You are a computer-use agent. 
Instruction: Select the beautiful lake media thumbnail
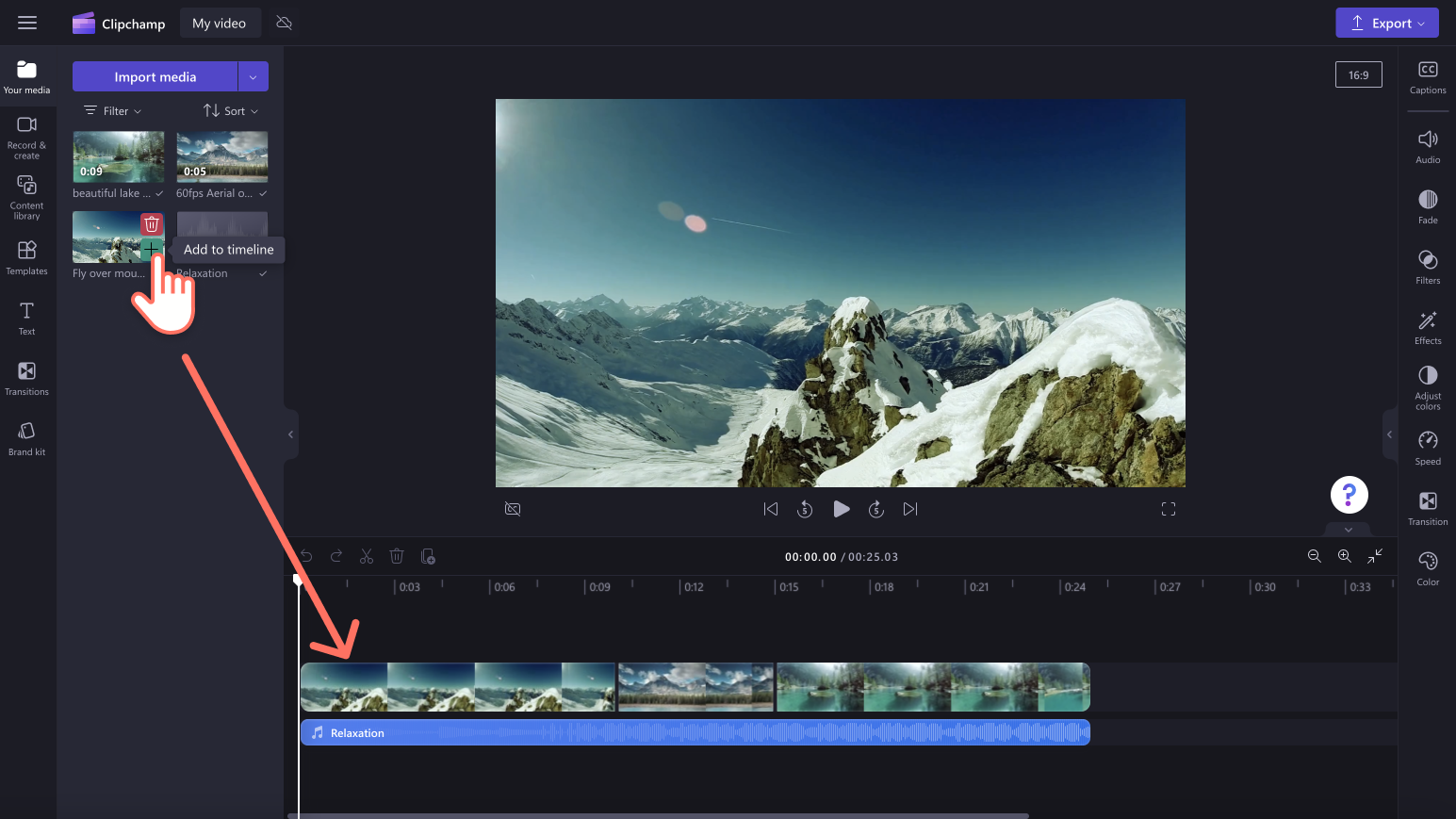coord(119,156)
